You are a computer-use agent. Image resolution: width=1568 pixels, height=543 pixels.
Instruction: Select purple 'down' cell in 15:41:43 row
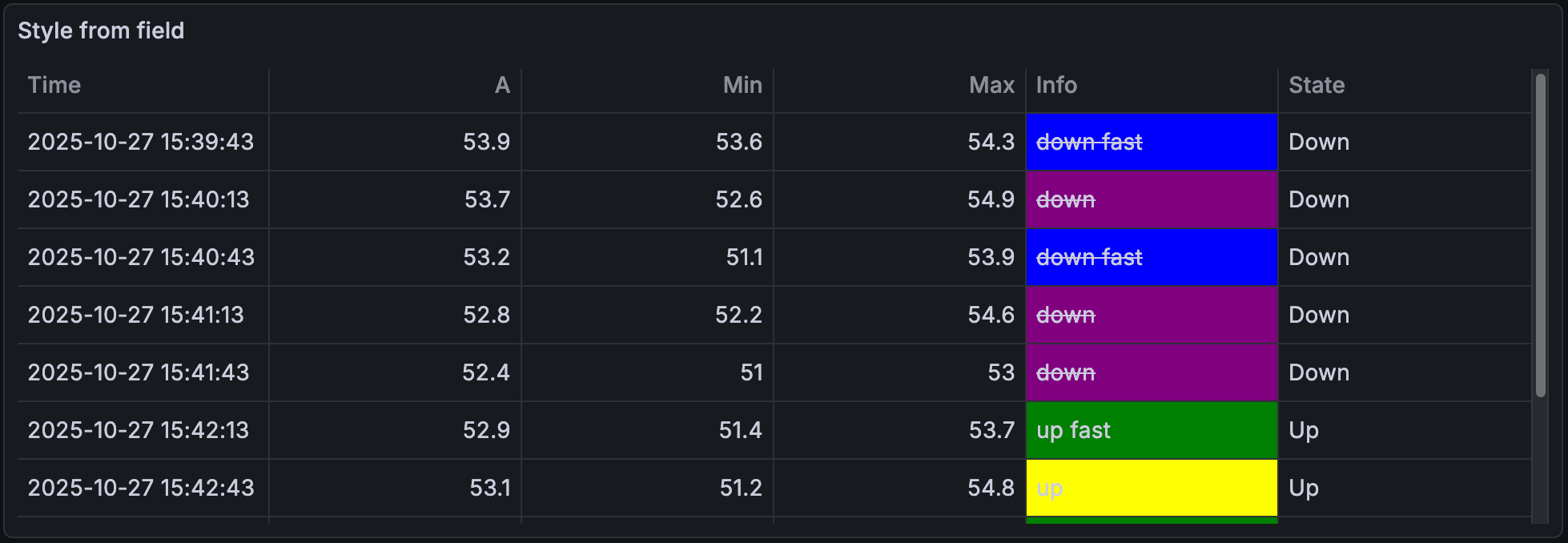tap(1151, 373)
